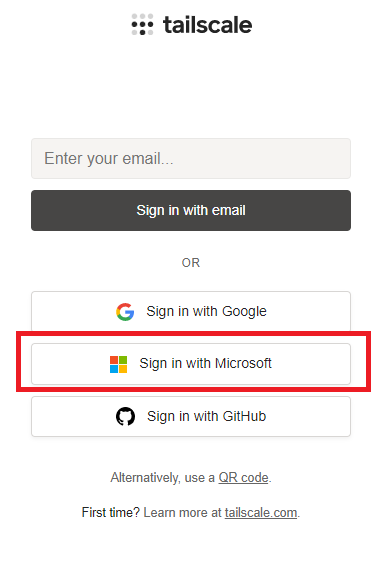
Task: Click the tailscale wordmark text
Action: (207, 25)
